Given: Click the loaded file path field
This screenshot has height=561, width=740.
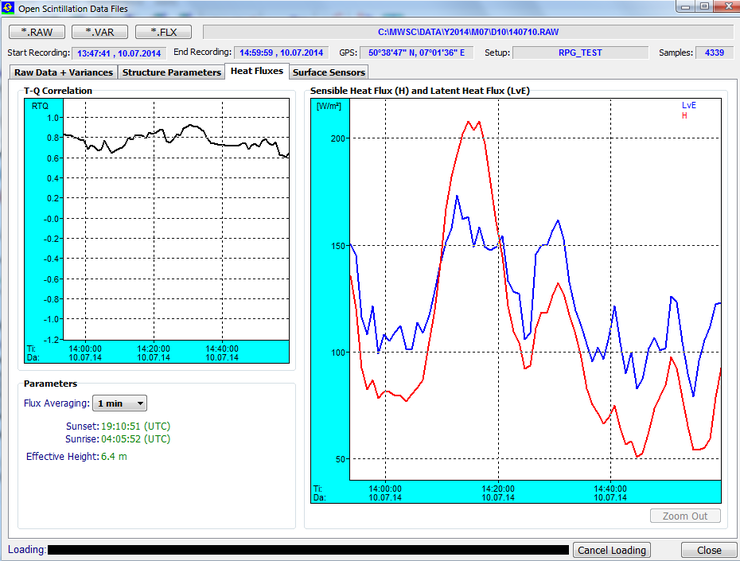Looking at the screenshot, I should click(468, 32).
